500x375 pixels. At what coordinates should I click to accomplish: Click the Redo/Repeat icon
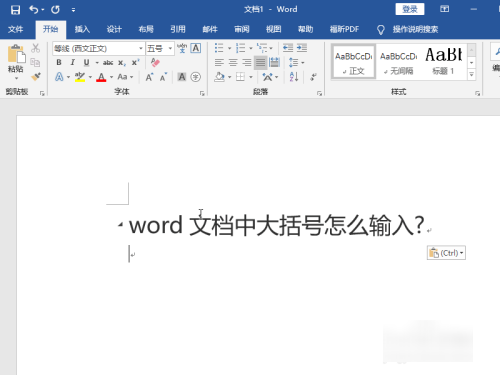55,10
